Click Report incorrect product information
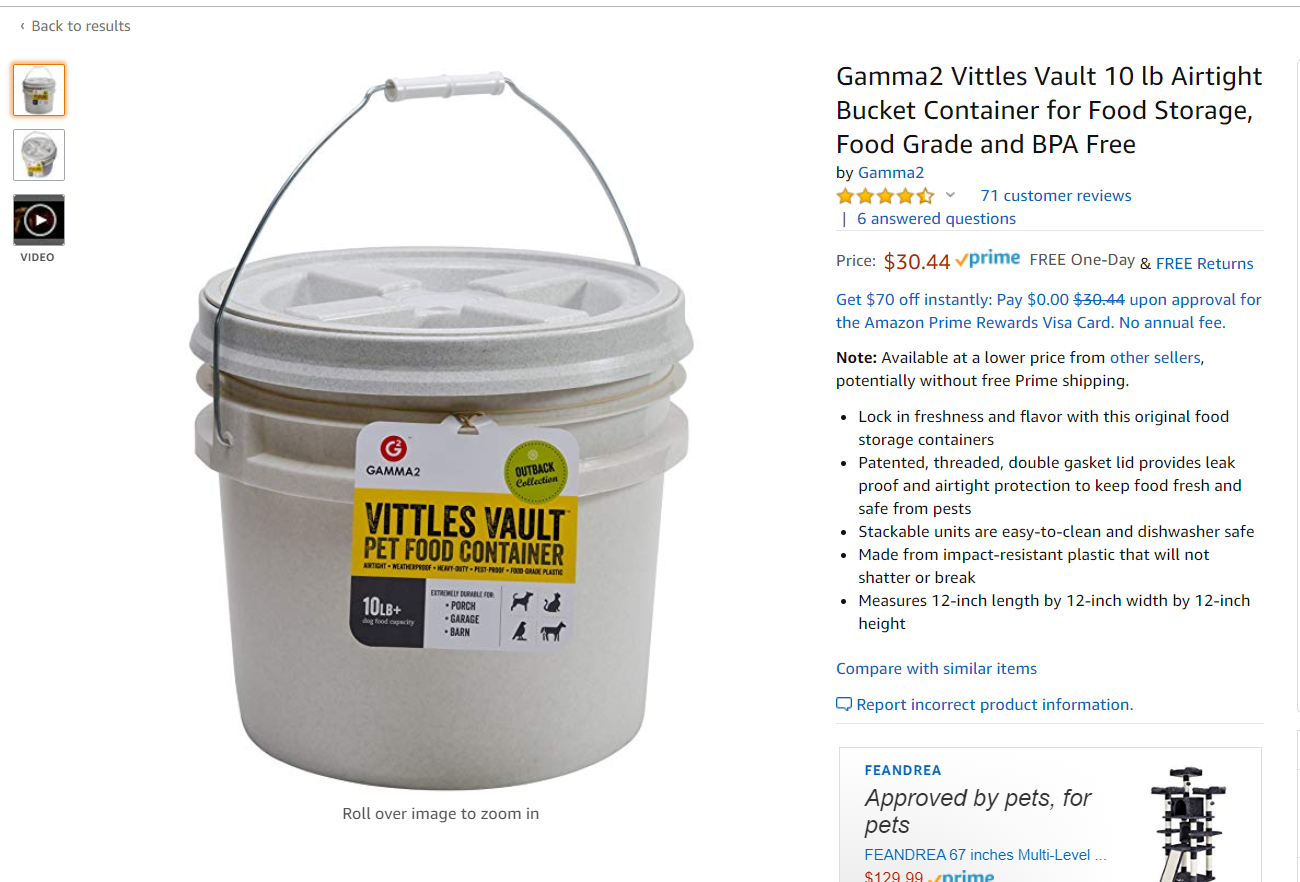The width and height of the screenshot is (1300, 882). pos(994,705)
